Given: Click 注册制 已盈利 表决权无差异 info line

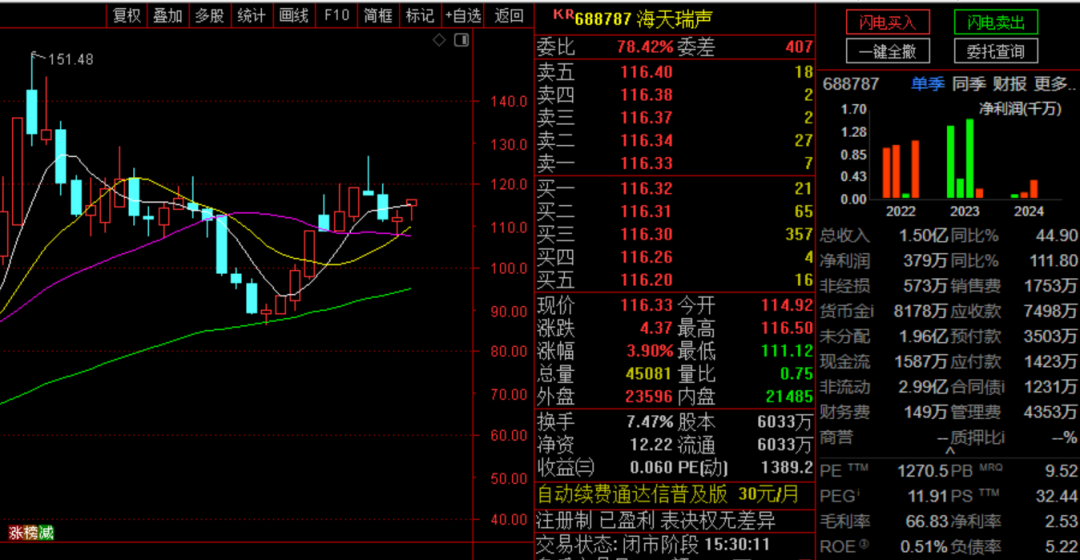Looking at the screenshot, I should click(656, 520).
